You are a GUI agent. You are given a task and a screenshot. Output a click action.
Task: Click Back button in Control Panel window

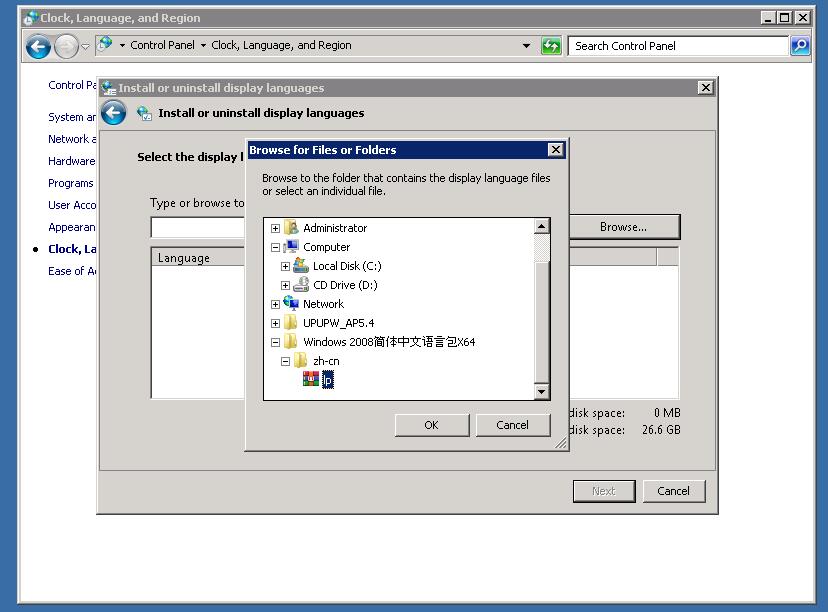point(39,47)
